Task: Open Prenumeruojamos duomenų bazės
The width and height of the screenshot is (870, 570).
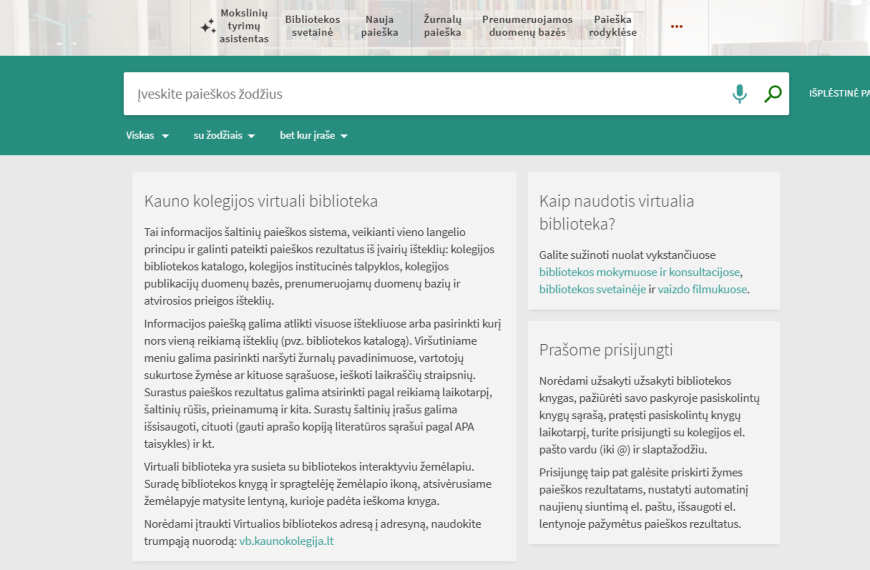Action: tap(527, 26)
